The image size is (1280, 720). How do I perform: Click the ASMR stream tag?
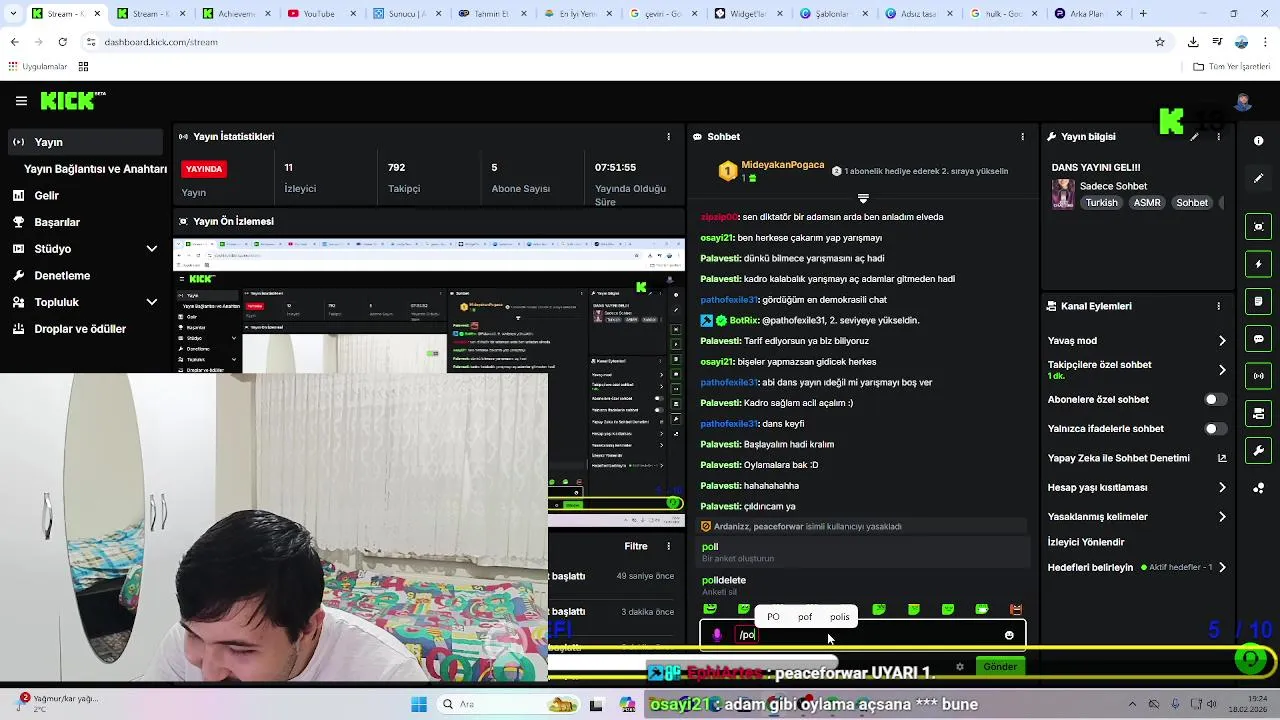[1147, 203]
